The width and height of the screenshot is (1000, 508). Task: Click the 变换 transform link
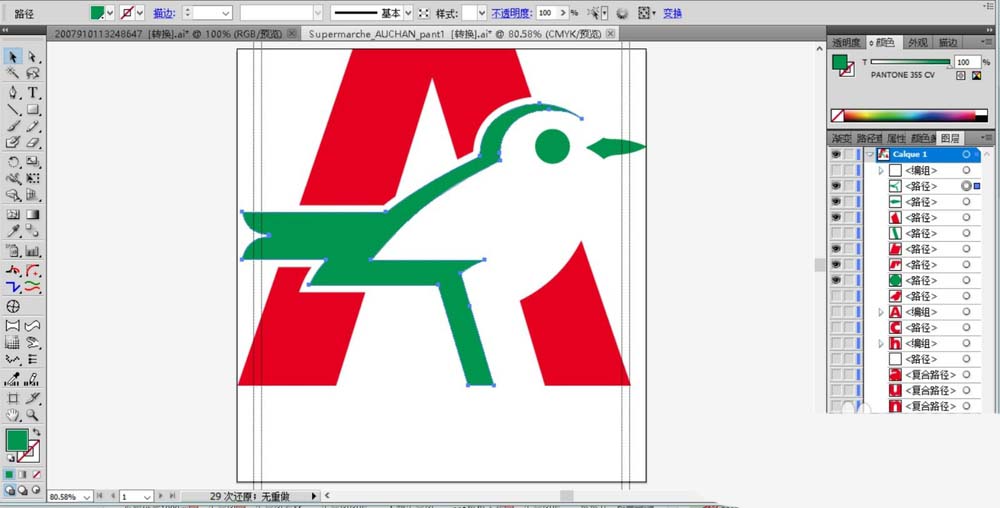coord(672,13)
